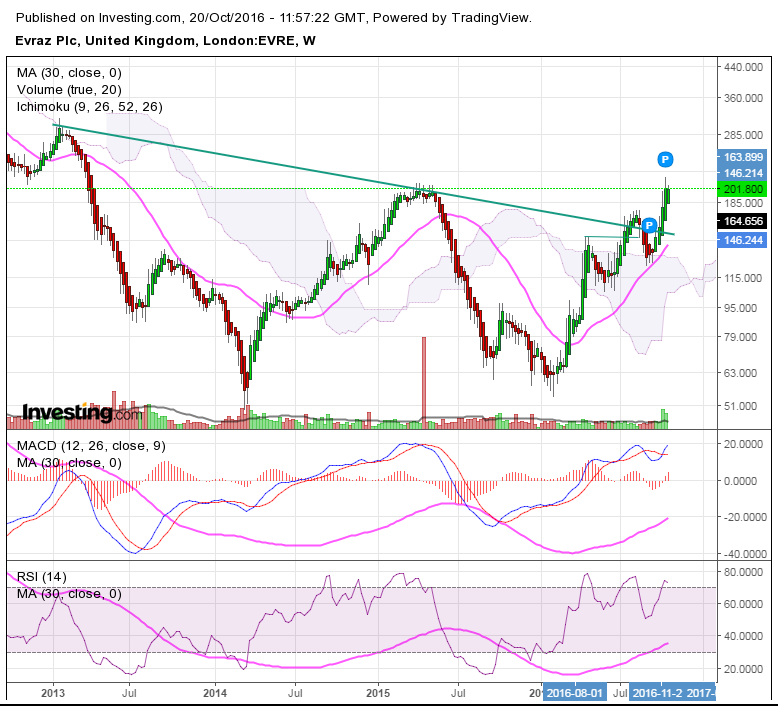The height and width of the screenshot is (706, 778).
Task: Click the green 201.800 current price tag
Action: click(x=742, y=189)
